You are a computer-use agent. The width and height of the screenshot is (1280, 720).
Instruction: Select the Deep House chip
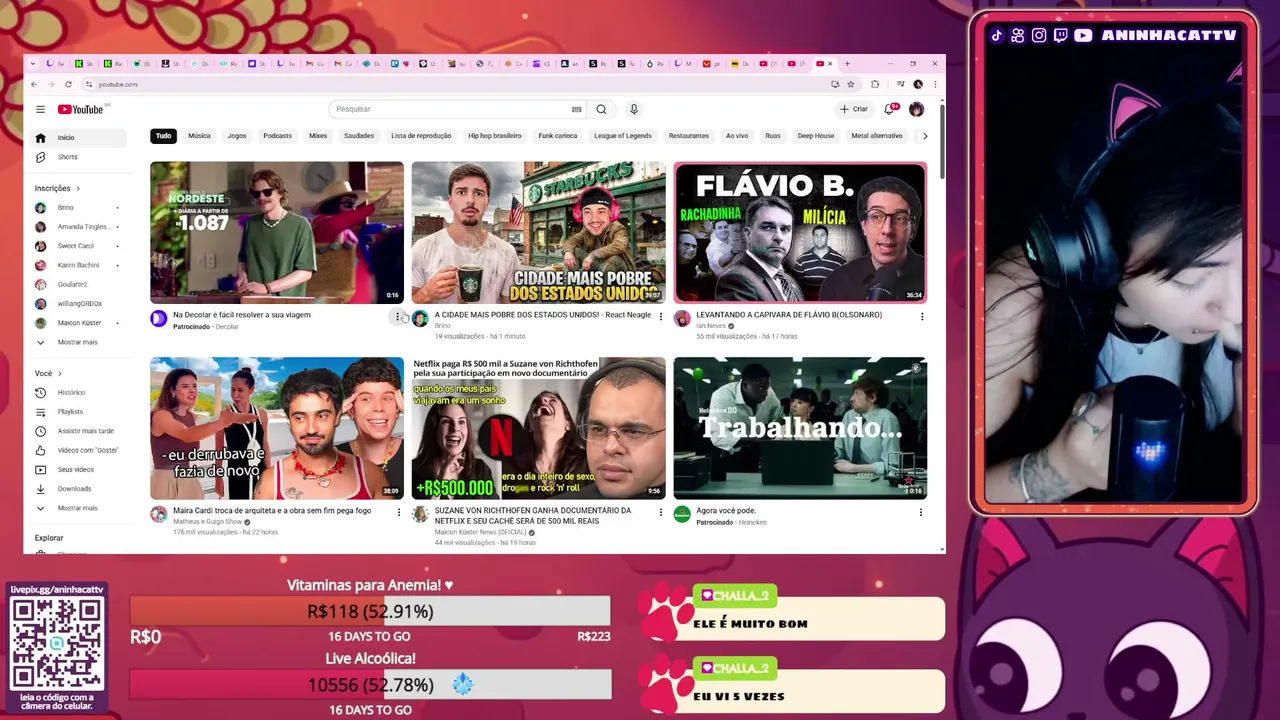click(x=816, y=136)
